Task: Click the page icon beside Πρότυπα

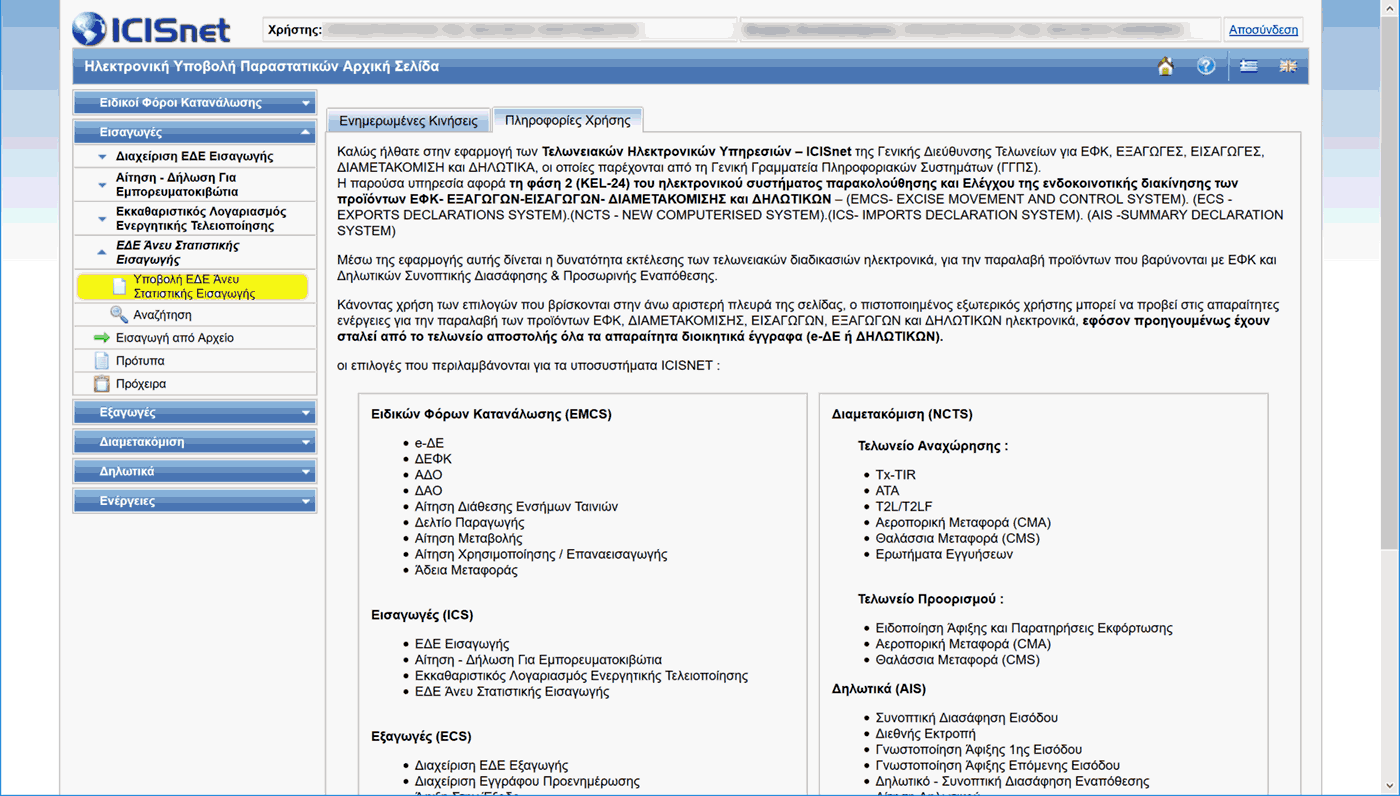Action: [101, 361]
